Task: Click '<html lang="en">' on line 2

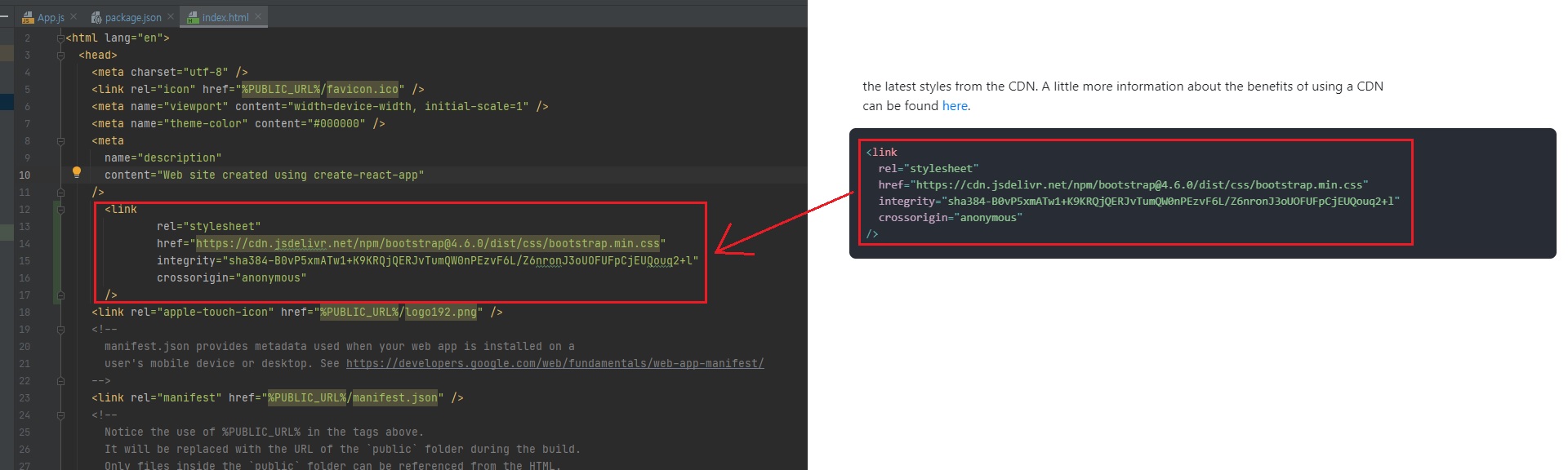Action: pyautogui.click(x=118, y=38)
